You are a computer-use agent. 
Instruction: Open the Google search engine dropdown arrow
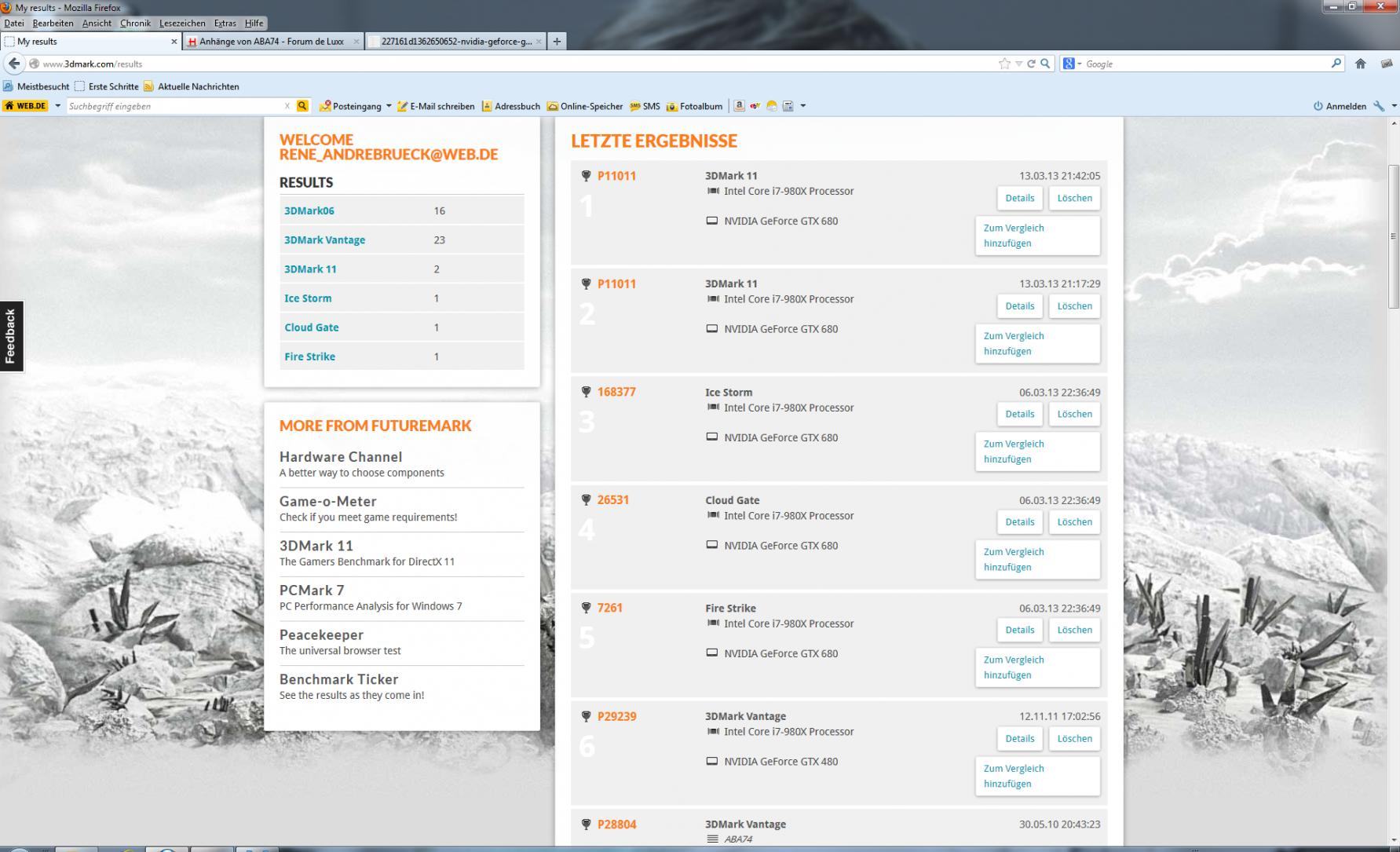[x=1079, y=64]
